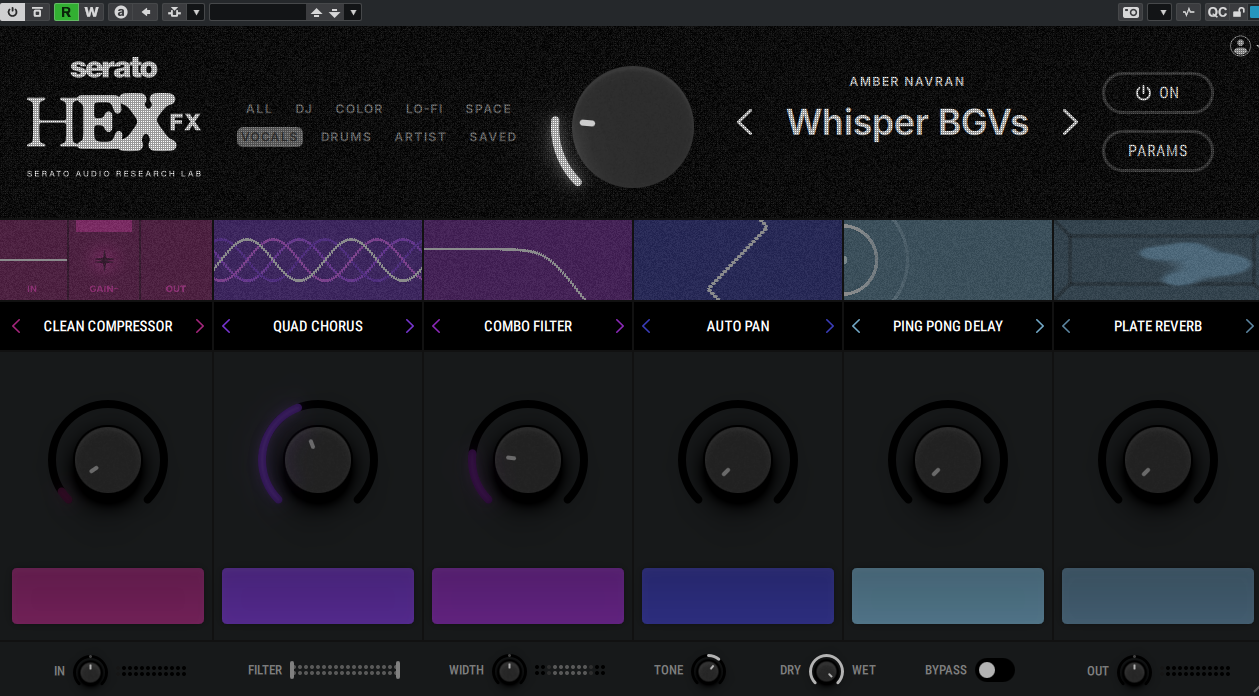Open the PING PONG DELAY effect selector
The height and width of the screenshot is (696, 1259).
point(948,326)
